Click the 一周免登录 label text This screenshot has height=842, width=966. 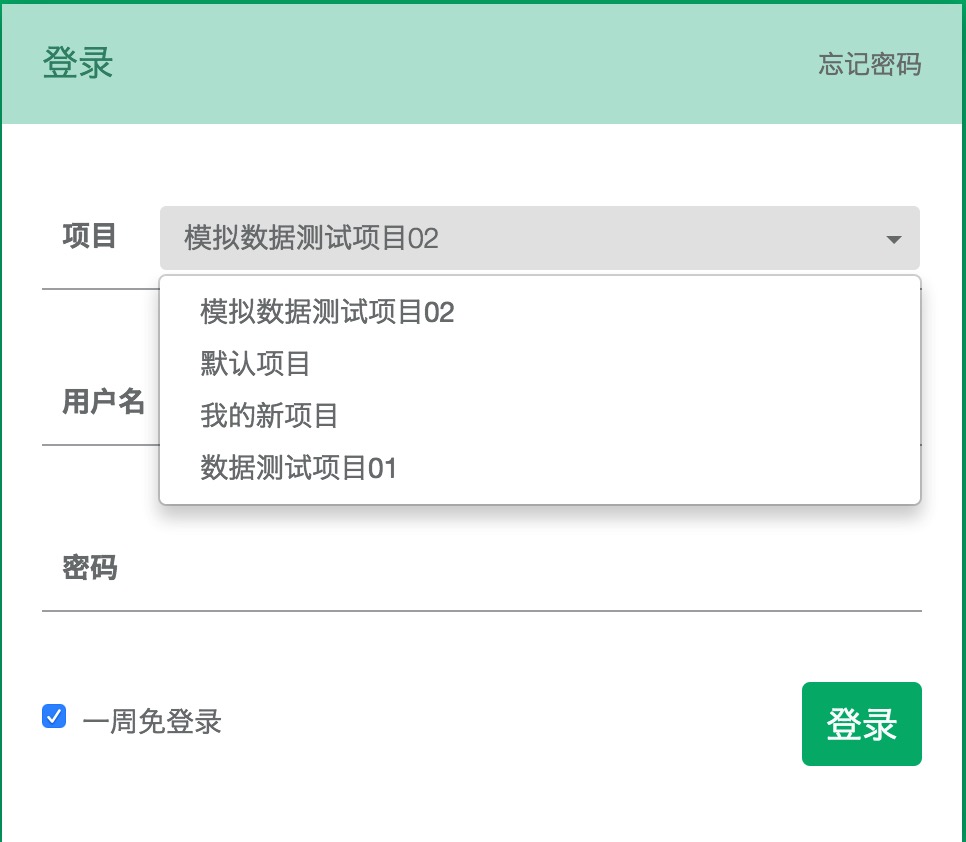pyautogui.click(x=152, y=721)
